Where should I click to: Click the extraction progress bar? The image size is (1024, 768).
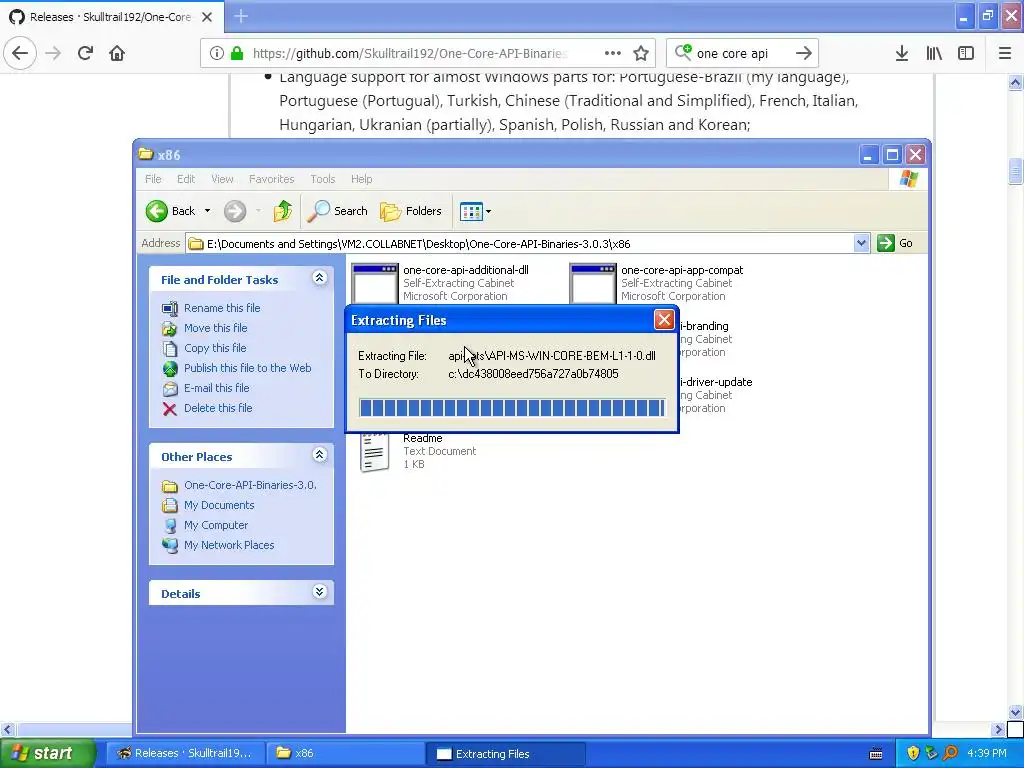click(512, 408)
